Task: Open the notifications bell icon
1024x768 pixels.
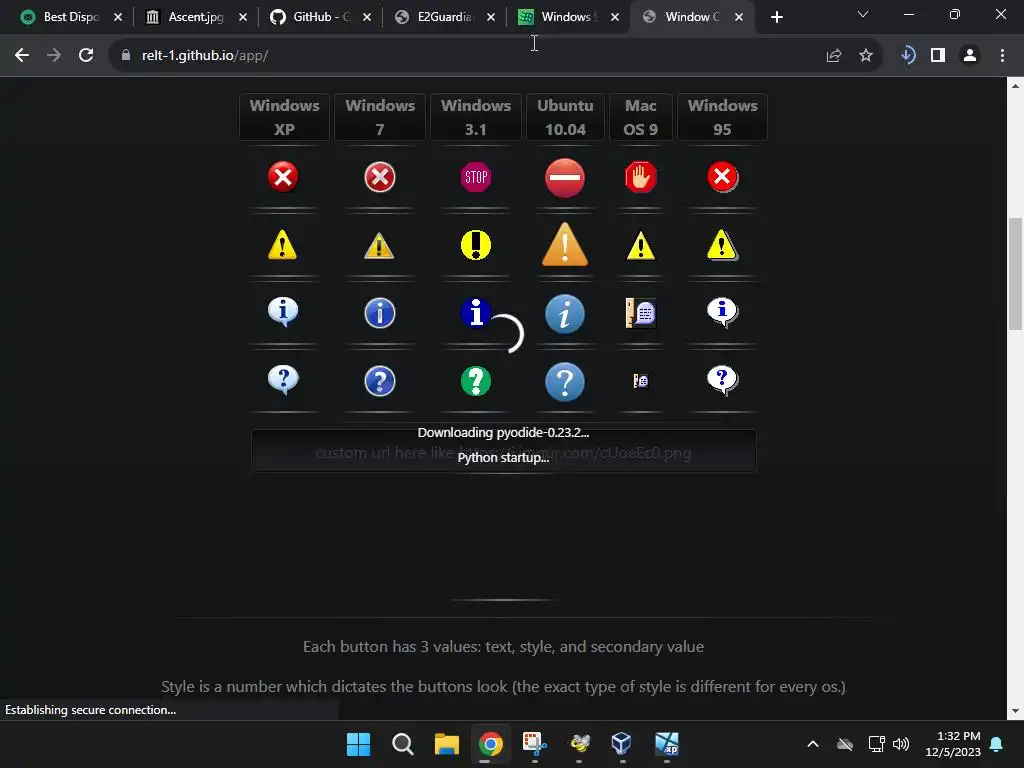Action: (997, 744)
